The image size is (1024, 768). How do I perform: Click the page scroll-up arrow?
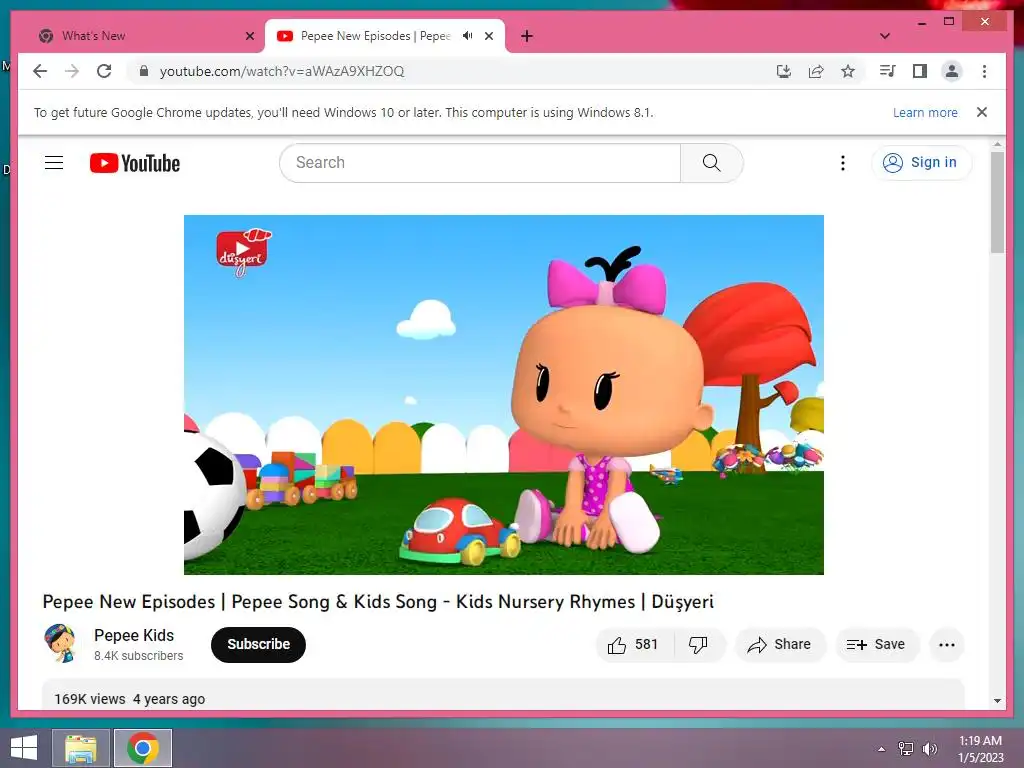click(997, 144)
